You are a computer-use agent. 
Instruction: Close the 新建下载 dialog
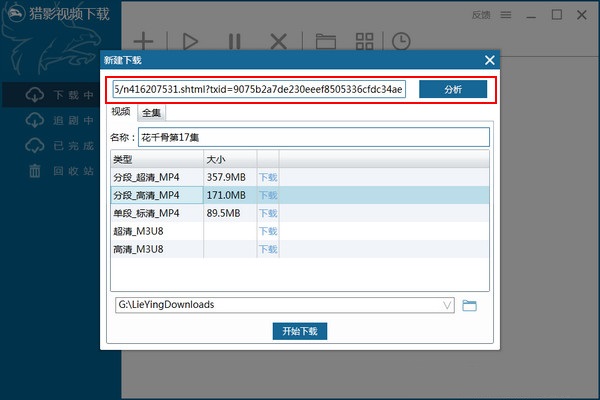click(490, 60)
